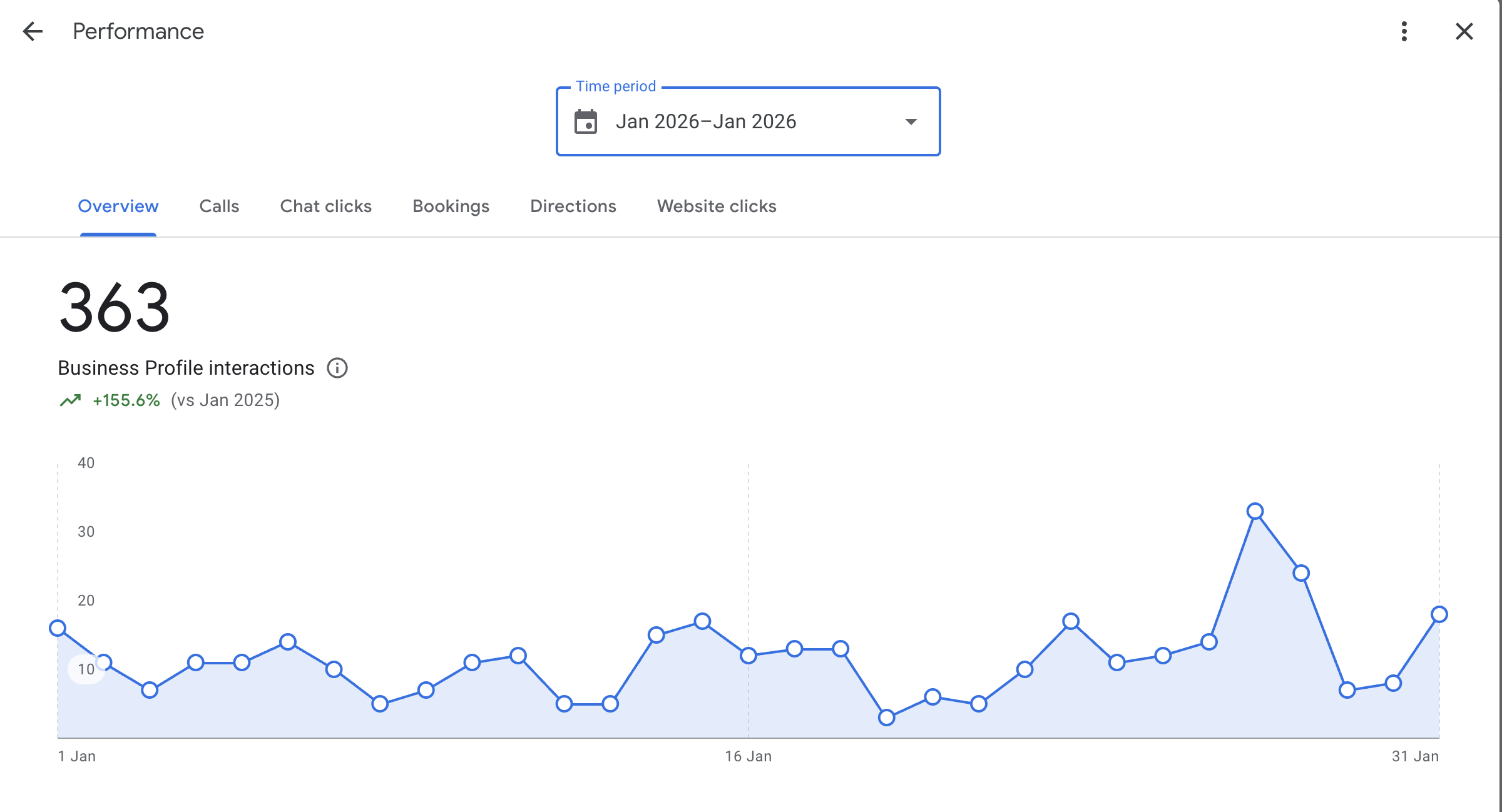Open the Jan 2026–Jan 2026 date selector
This screenshot has width=1502, height=812.
coord(705,121)
